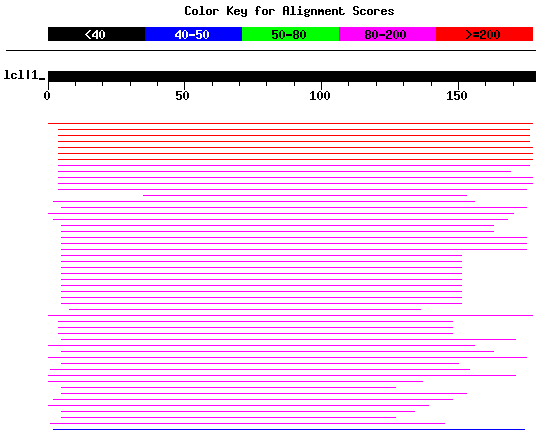
Task: Click the lcl|1_ query label
Action: point(24,75)
